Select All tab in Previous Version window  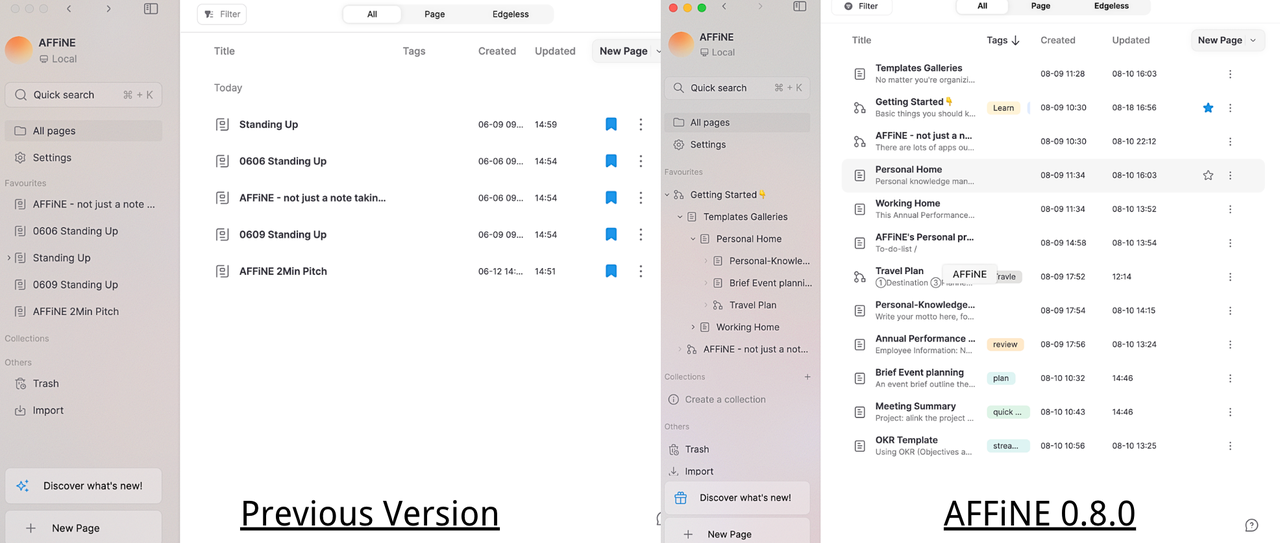(x=372, y=14)
